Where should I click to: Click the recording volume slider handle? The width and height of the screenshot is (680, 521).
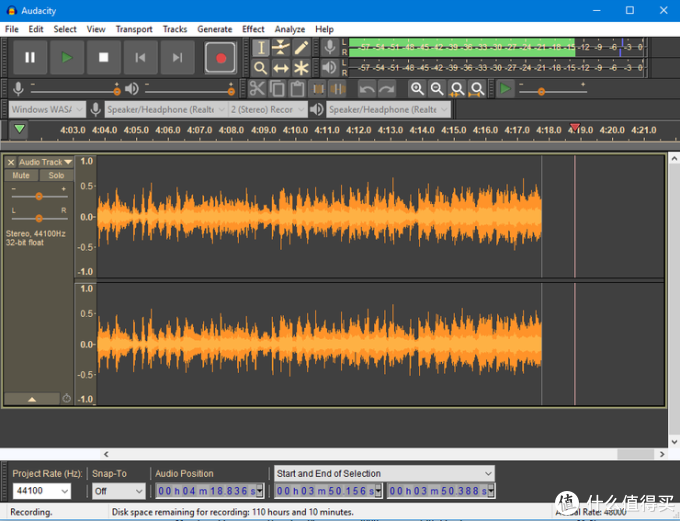pyautogui.click(x=117, y=92)
